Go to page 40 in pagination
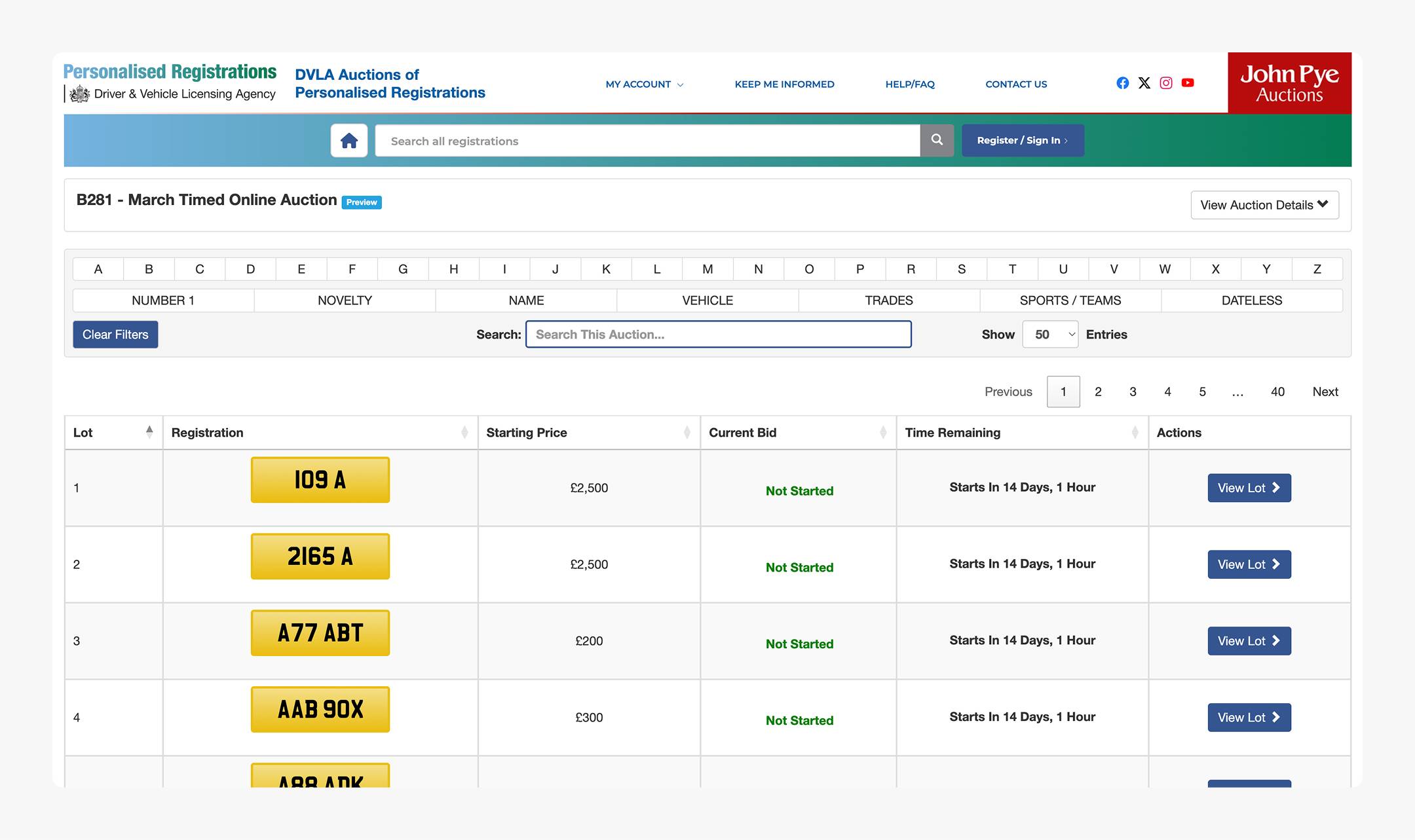Image resolution: width=1415 pixels, height=840 pixels. point(1277,392)
